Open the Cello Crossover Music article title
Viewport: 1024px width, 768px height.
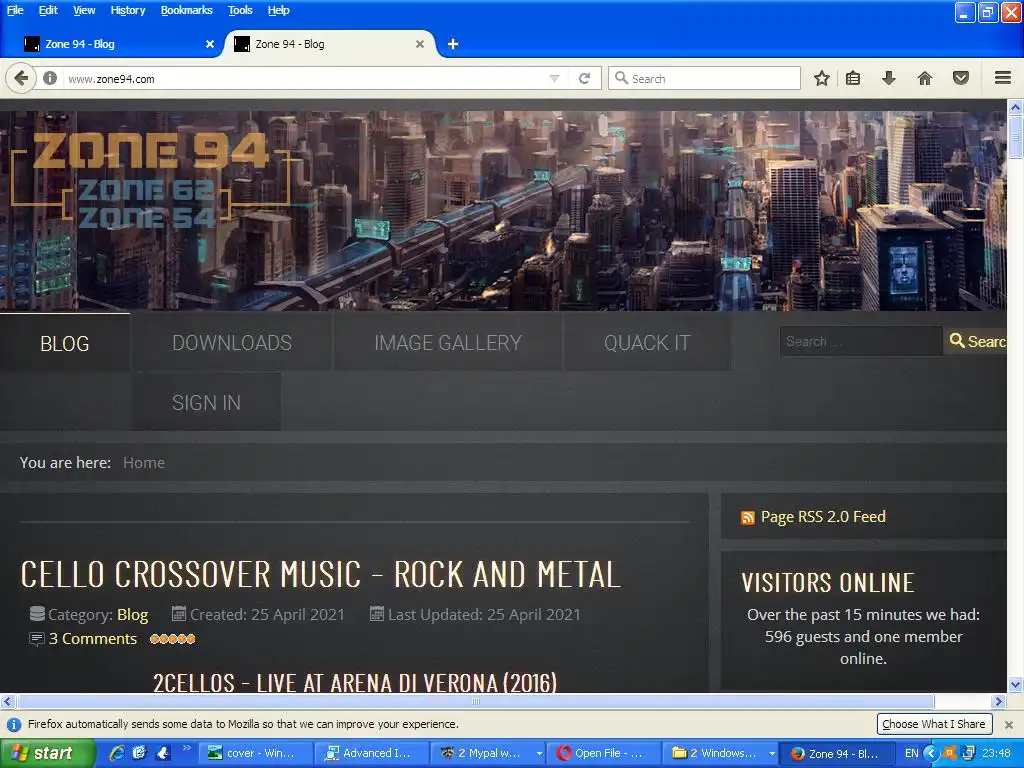point(321,574)
